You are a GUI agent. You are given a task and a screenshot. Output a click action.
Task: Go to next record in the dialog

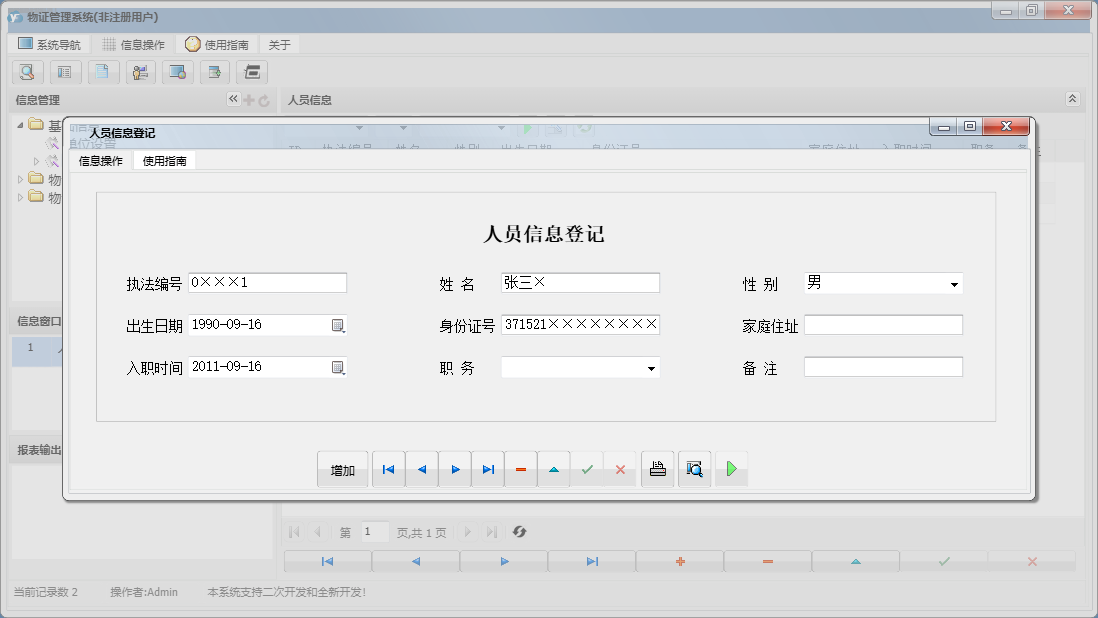tap(455, 469)
